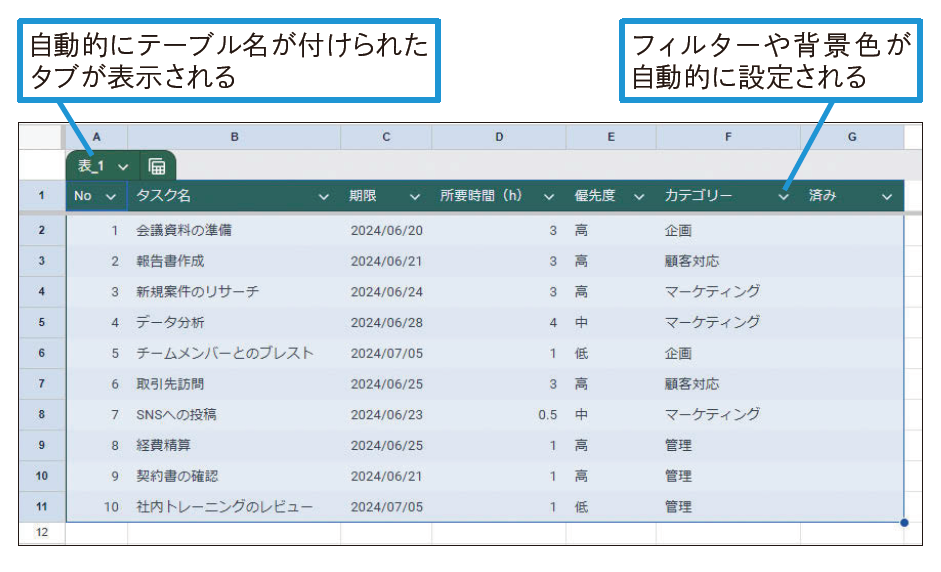Open the 期限 column filter dropdown
This screenshot has width=941, height=572.
tap(415, 196)
